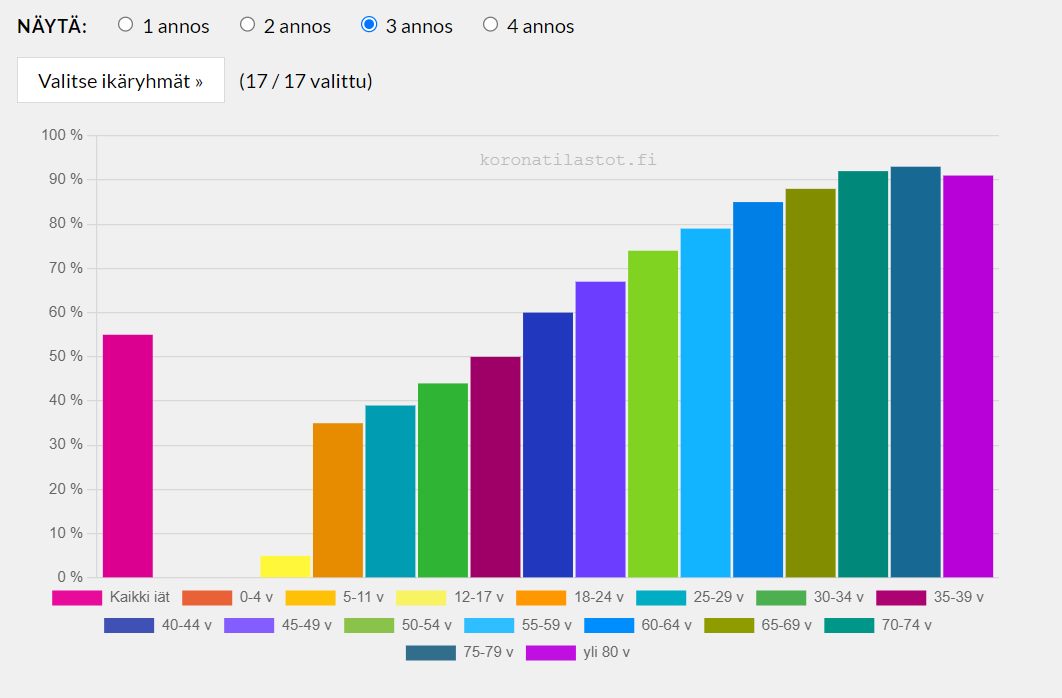Image resolution: width=1062 pixels, height=698 pixels.
Task: Click the olive 65-69 v bar
Action: (811, 383)
